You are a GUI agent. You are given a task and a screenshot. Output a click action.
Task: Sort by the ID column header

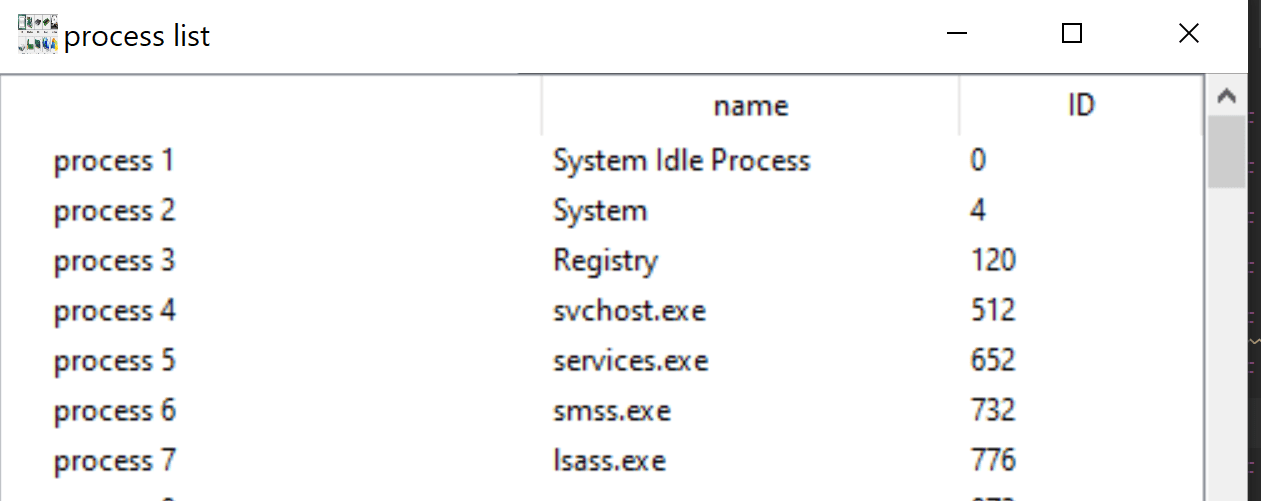coord(1081,106)
